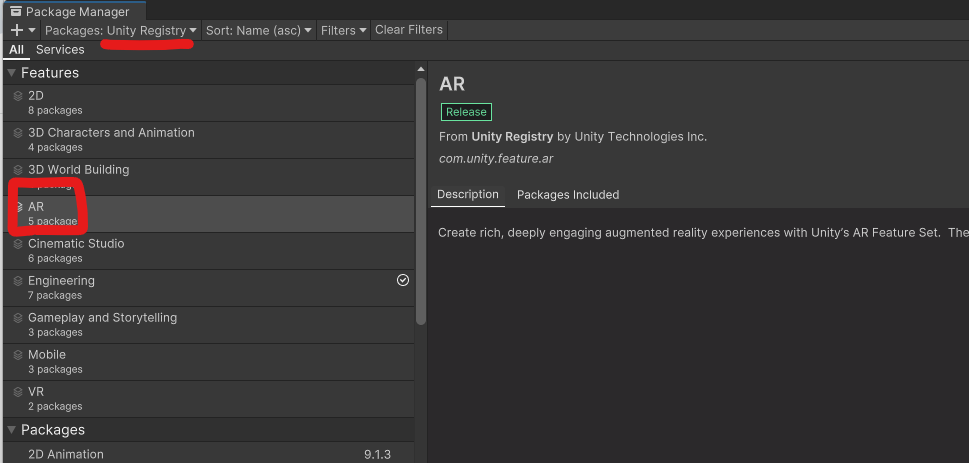Click the Package Manager window icon
Image resolution: width=969 pixels, height=463 pixels.
pos(16,11)
